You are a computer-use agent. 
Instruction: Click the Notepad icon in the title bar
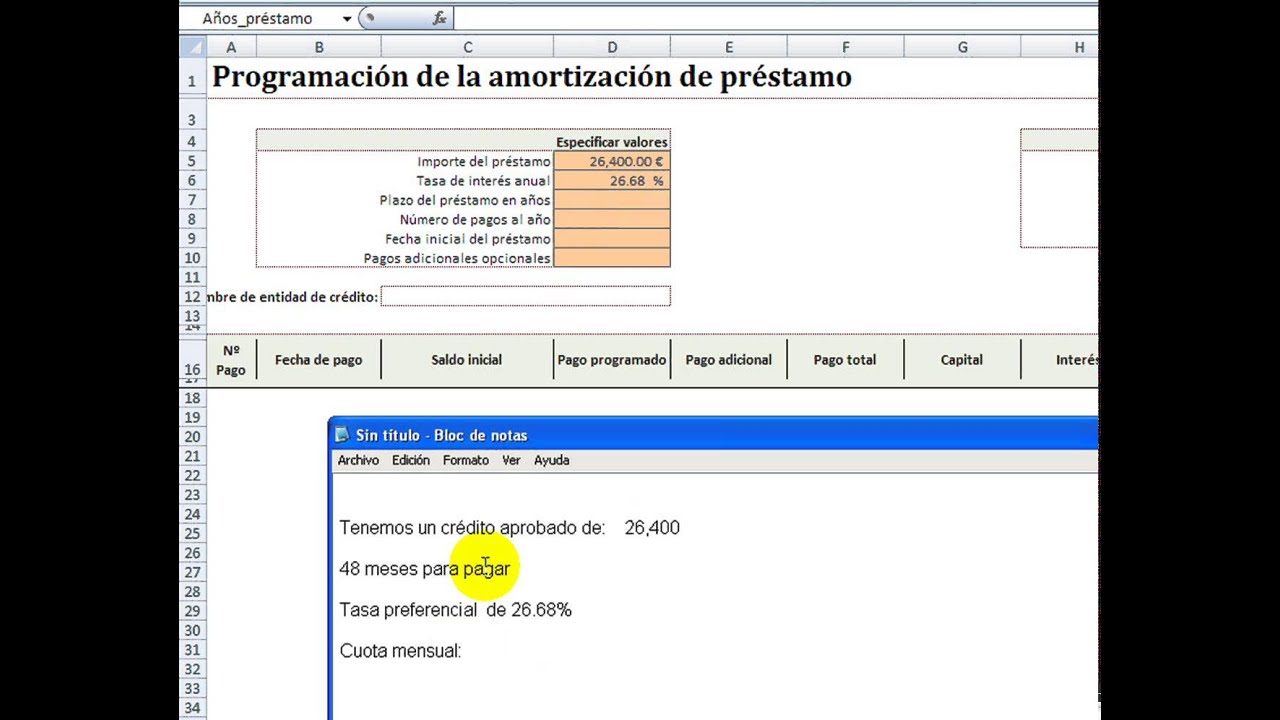click(342, 435)
